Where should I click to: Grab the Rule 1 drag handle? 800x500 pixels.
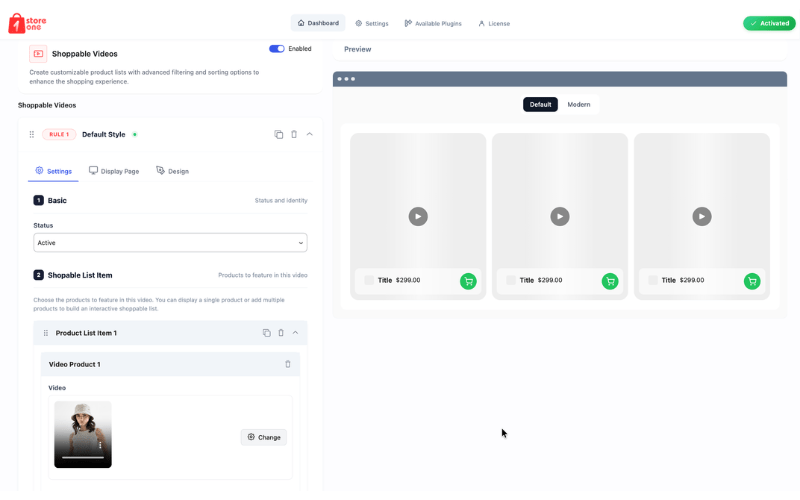(32, 134)
